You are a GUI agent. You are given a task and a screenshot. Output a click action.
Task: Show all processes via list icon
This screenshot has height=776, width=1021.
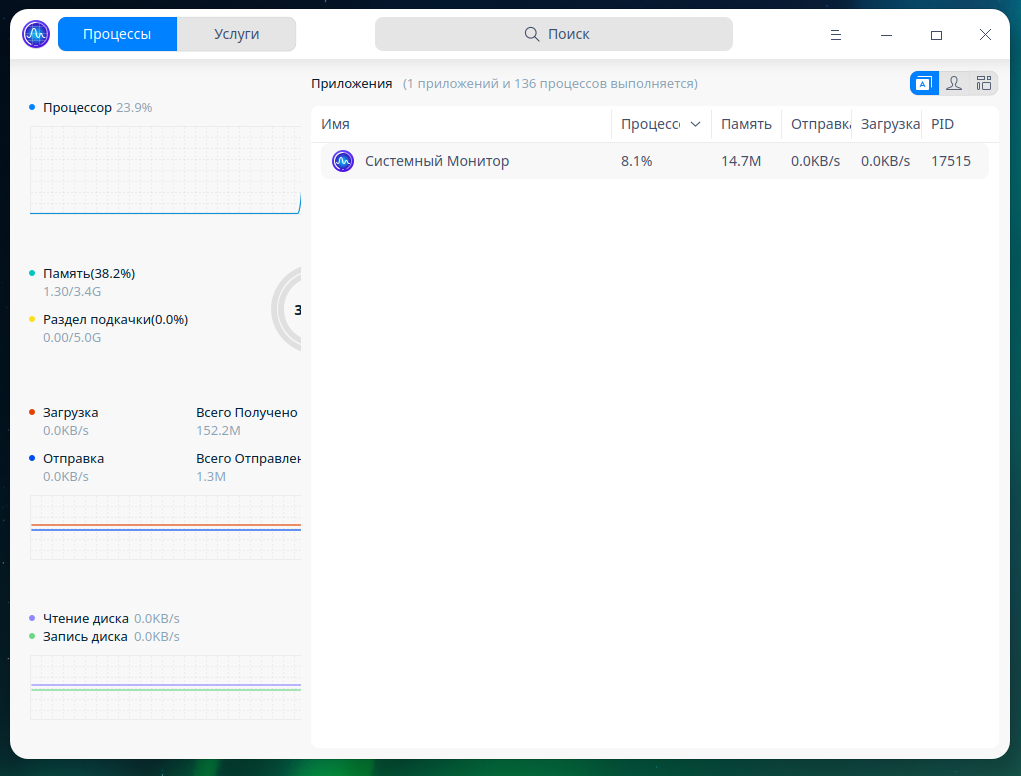click(x=984, y=84)
